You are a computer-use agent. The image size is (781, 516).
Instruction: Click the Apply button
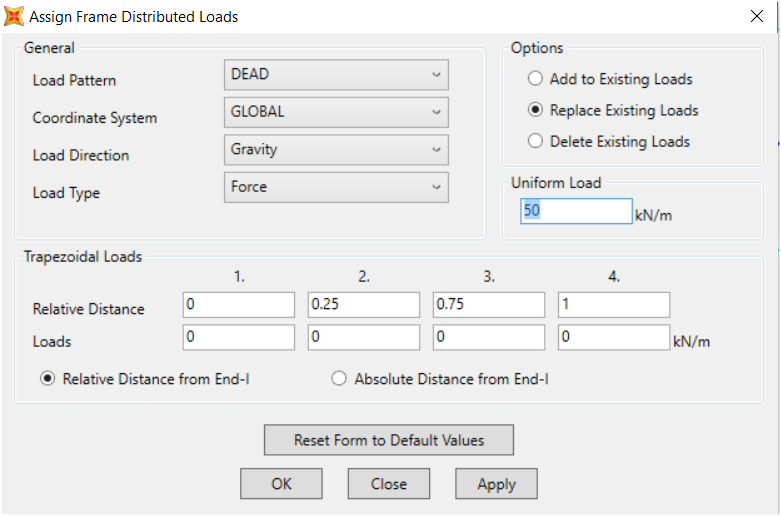[x=496, y=484]
